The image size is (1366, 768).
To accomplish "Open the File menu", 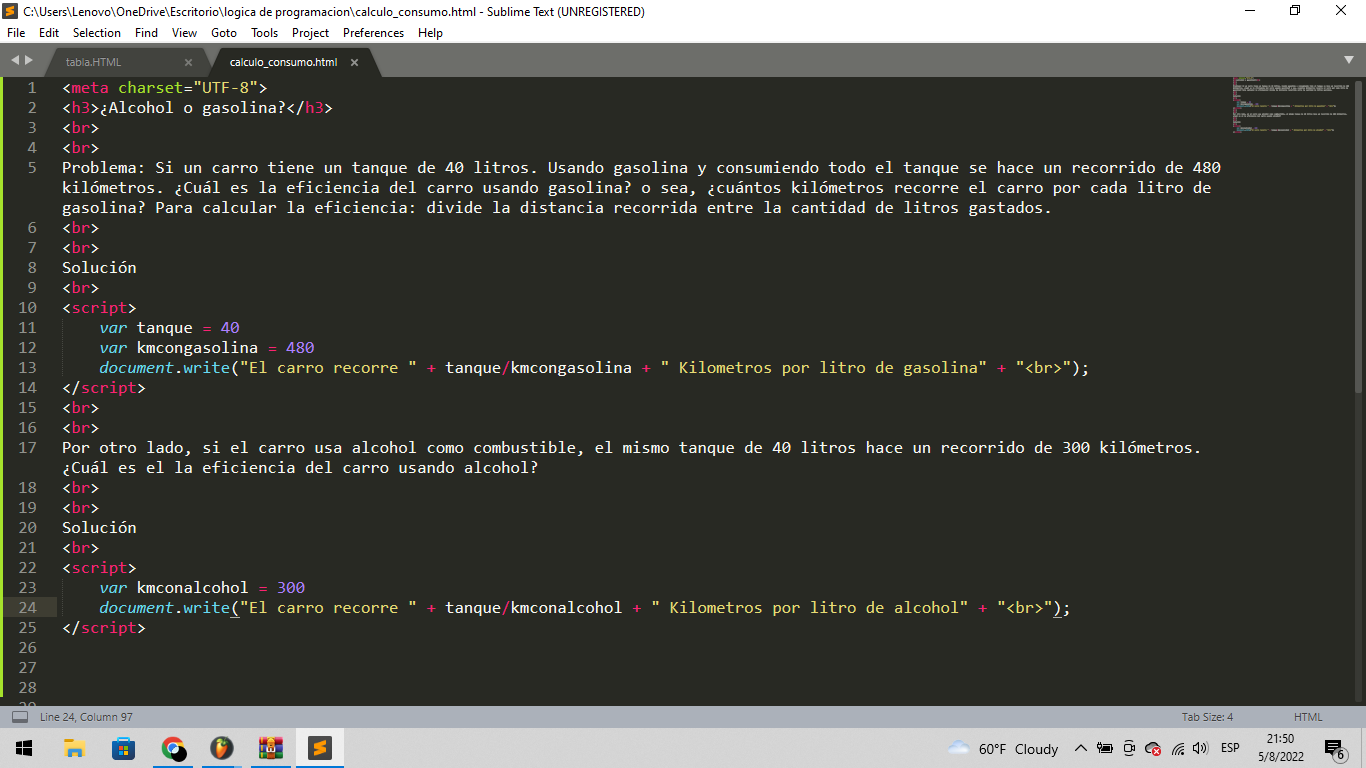I will [16, 33].
